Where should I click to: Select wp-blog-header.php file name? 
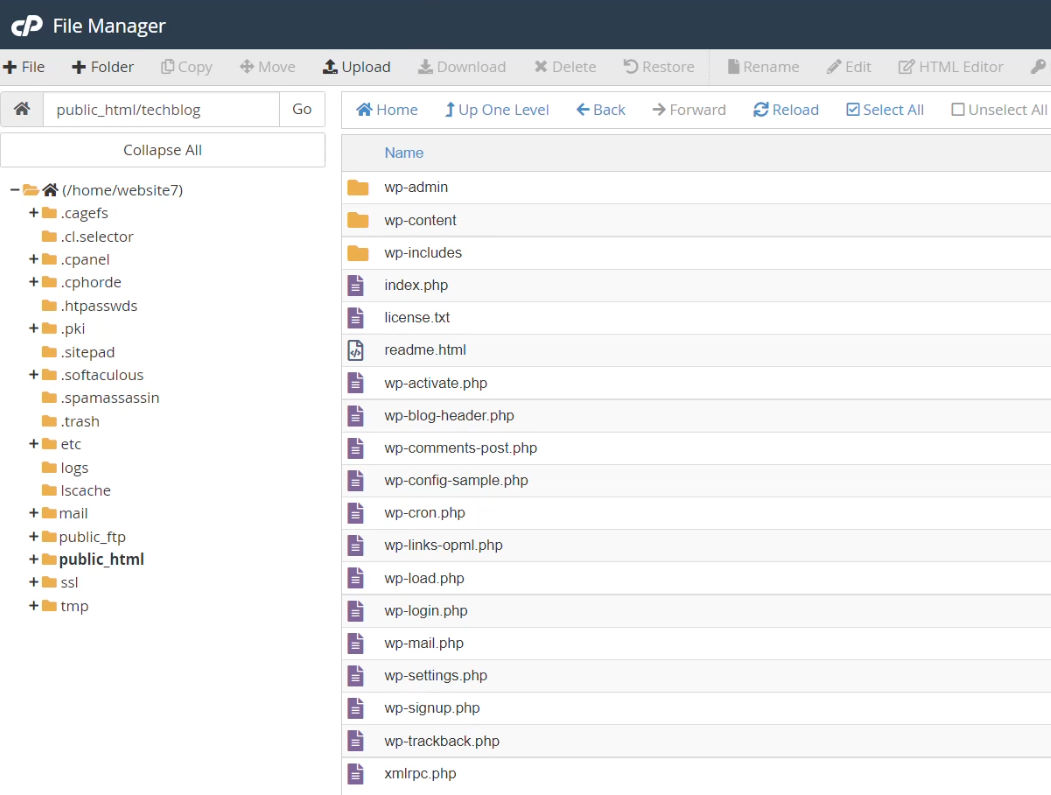(449, 416)
